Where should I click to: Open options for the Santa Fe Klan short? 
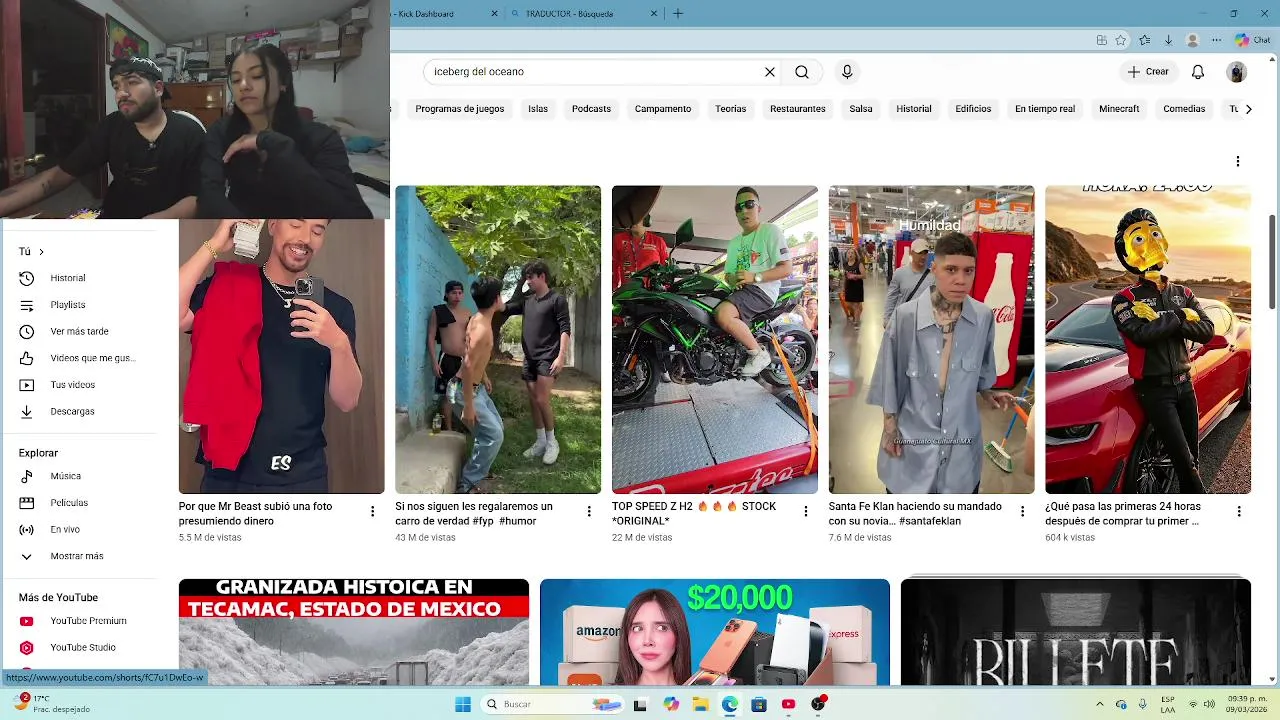[1022, 512]
